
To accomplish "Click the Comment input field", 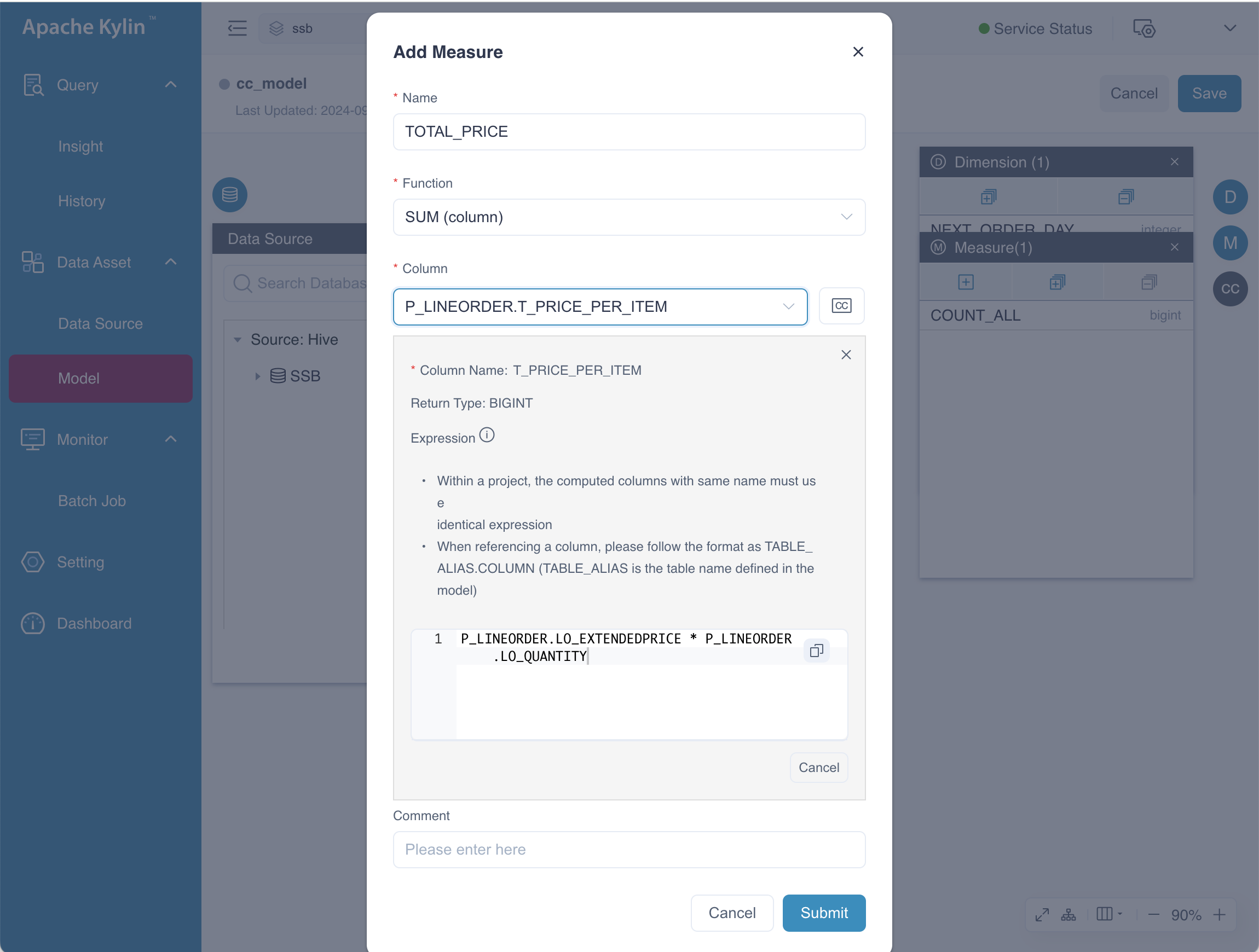I will (x=629, y=849).
